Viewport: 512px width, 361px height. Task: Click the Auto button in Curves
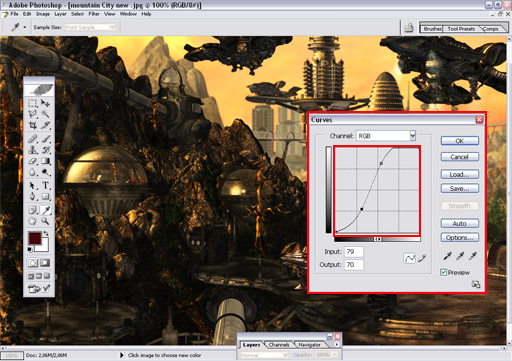[460, 223]
